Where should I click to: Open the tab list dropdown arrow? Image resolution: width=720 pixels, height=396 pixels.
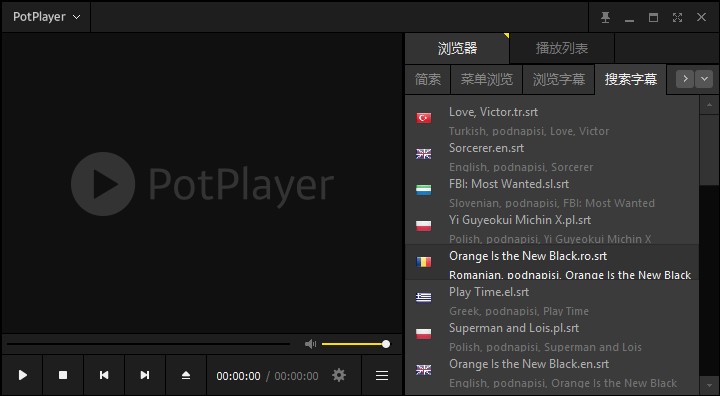coord(704,79)
